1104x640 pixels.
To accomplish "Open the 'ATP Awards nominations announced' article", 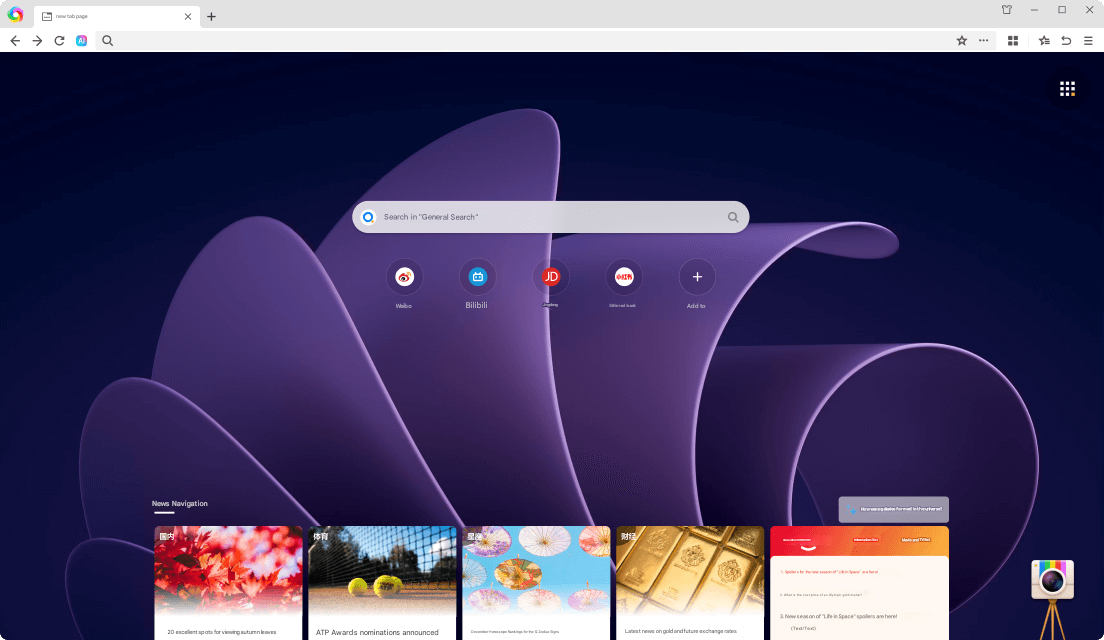I will (x=382, y=583).
